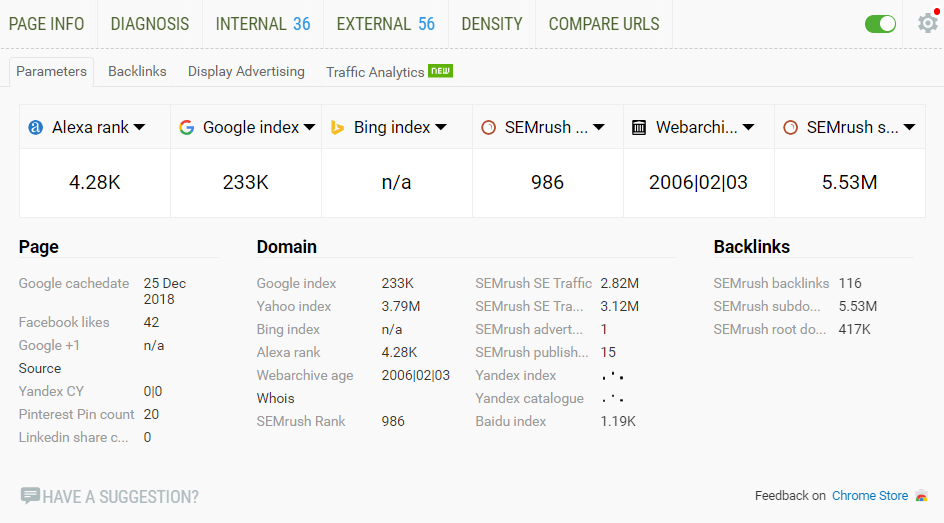Click the Google logo icon
This screenshot has width=944, height=523.
click(x=186, y=127)
